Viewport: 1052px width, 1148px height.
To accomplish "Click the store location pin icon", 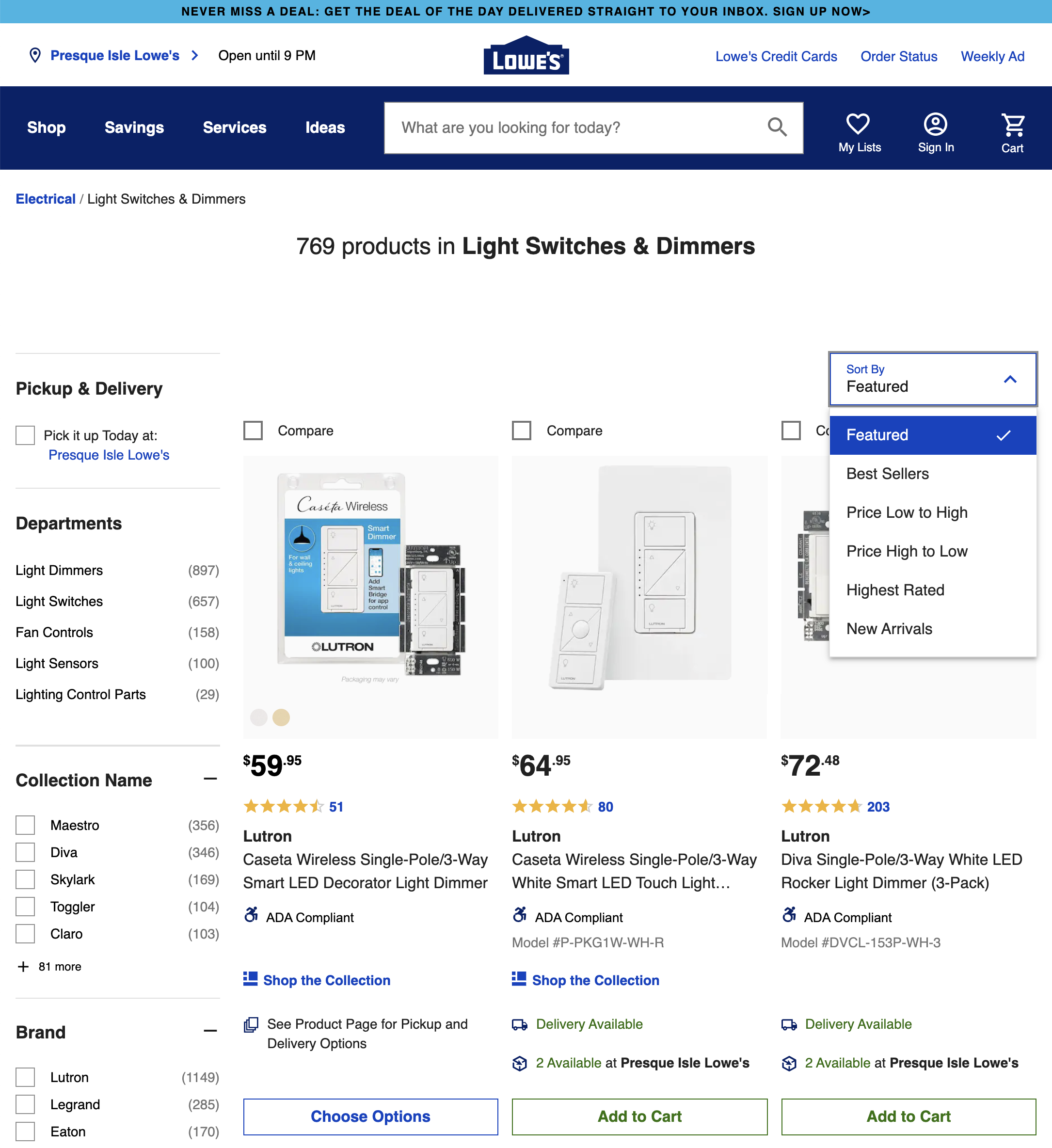I will click(x=35, y=55).
